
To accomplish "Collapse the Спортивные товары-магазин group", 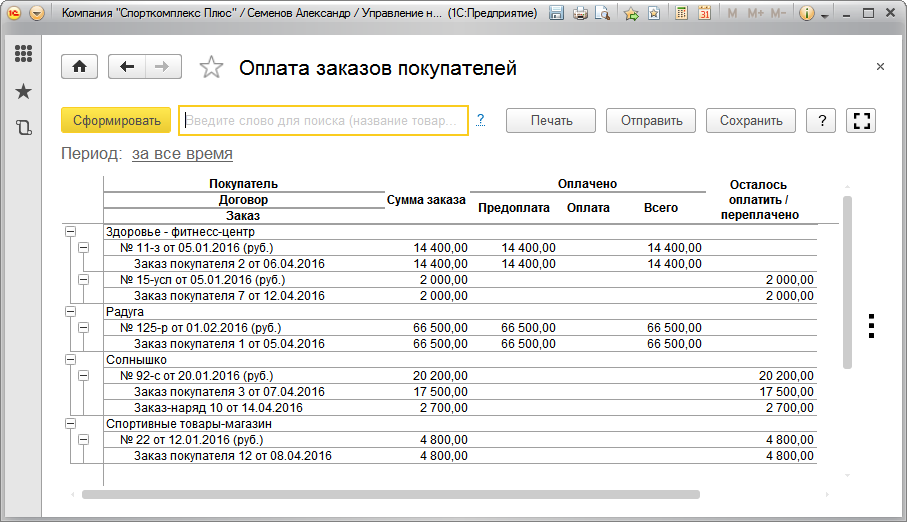I will 70,424.
